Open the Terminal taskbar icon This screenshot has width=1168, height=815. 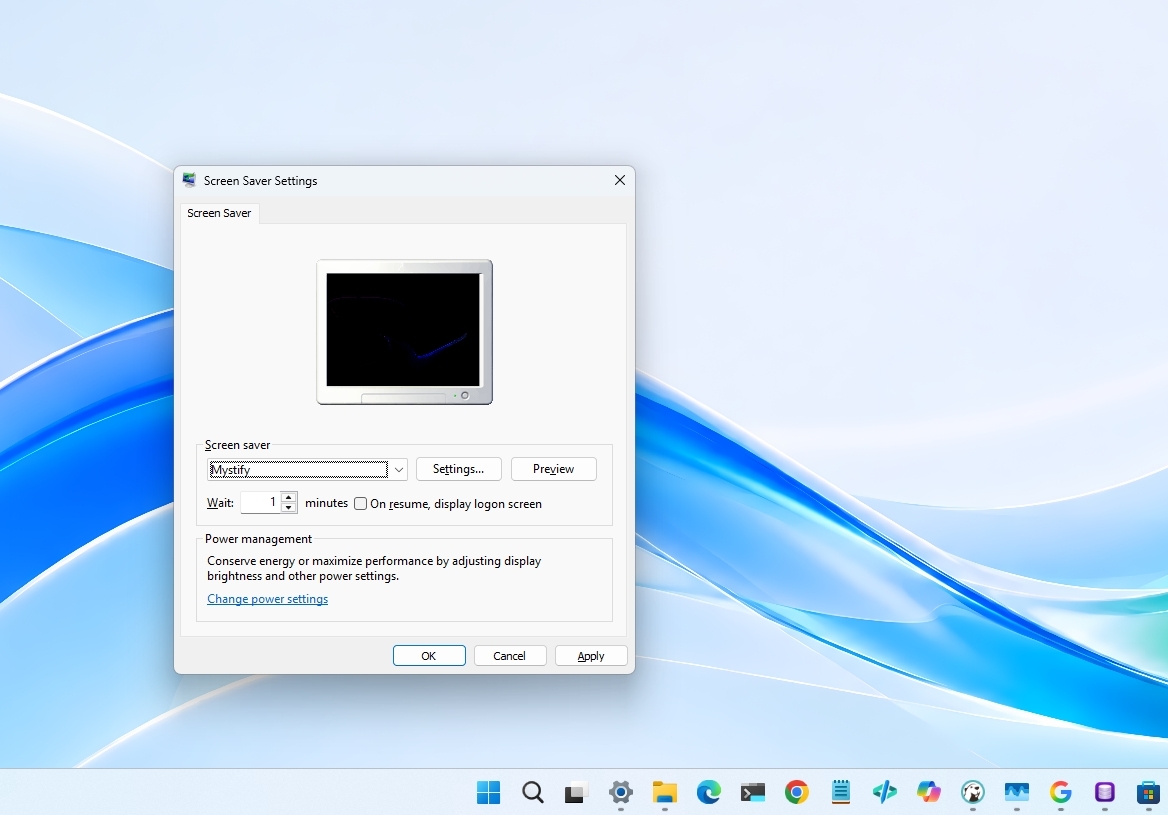pos(752,792)
